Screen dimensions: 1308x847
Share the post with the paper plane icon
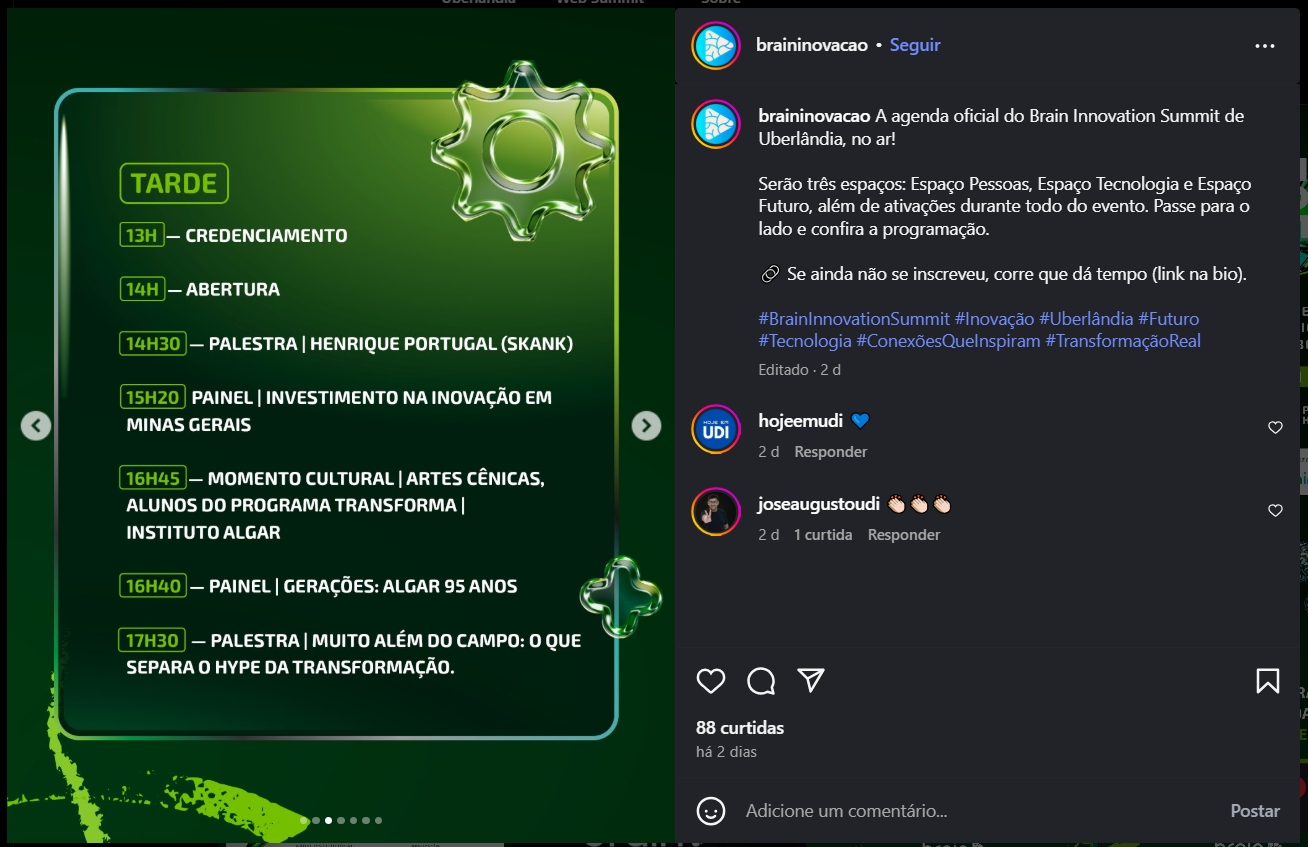pos(811,680)
